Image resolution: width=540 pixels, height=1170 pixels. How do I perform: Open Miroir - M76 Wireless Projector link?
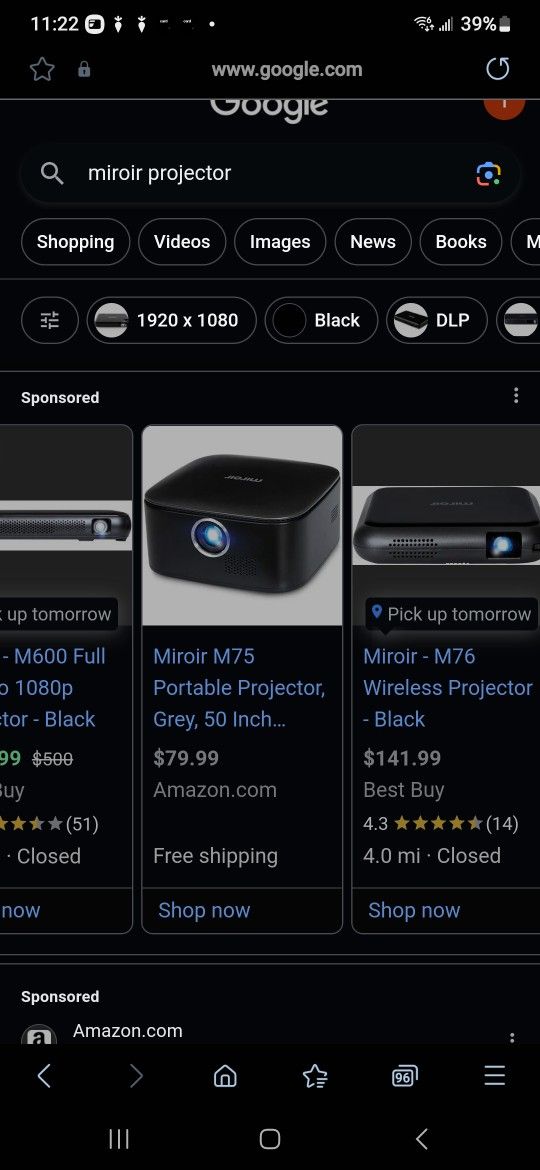448,688
